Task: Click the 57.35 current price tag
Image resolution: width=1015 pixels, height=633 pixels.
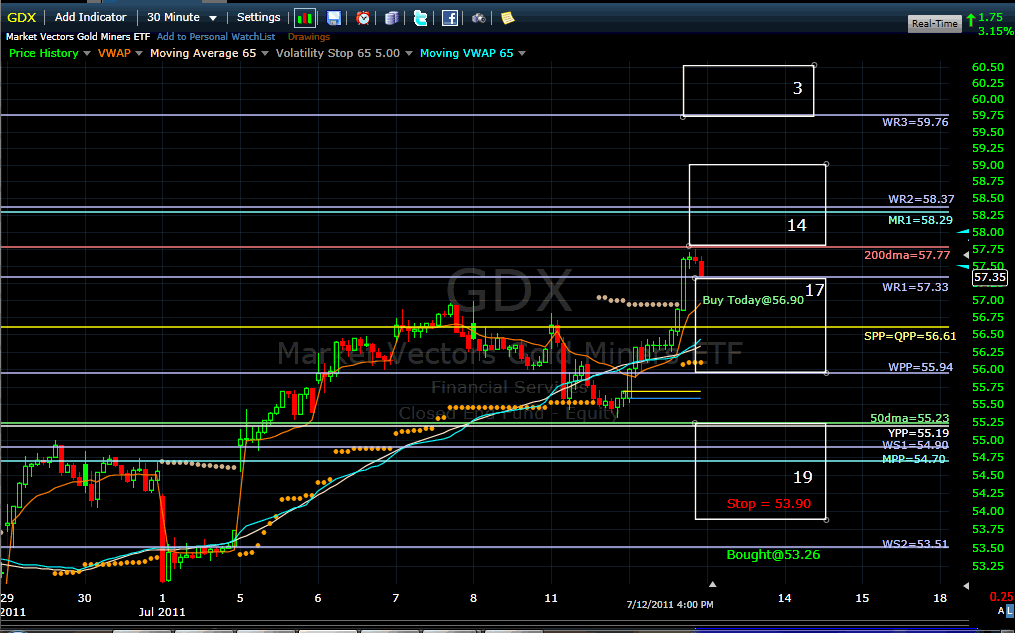Action: [990, 278]
